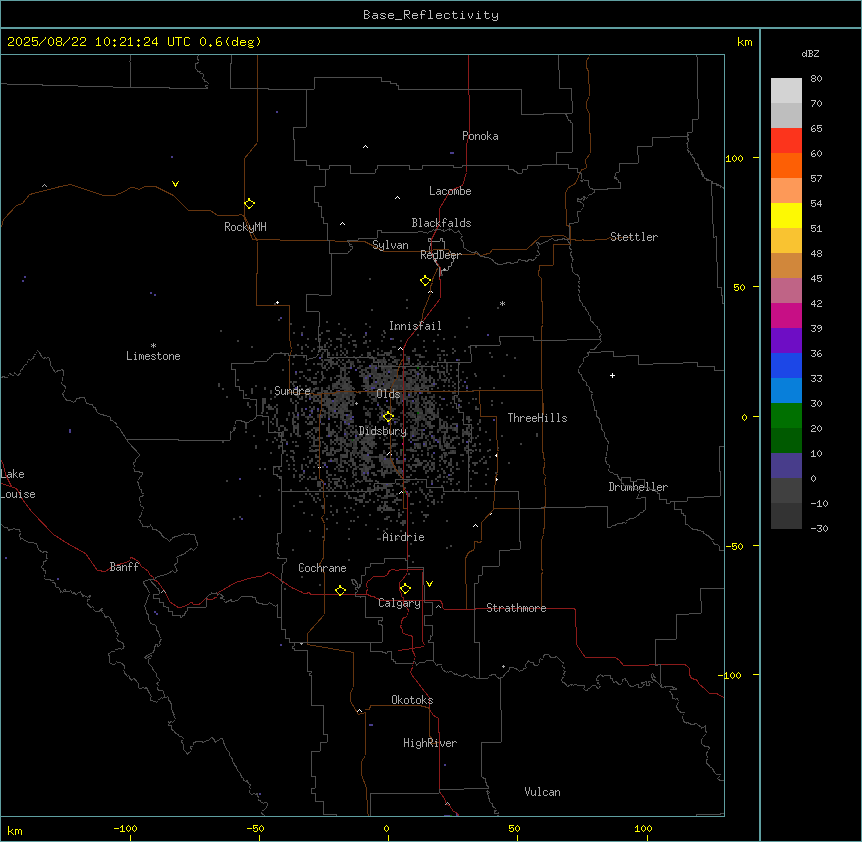Click the km unit label at bottom left
The width and height of the screenshot is (862, 842).
point(15,830)
